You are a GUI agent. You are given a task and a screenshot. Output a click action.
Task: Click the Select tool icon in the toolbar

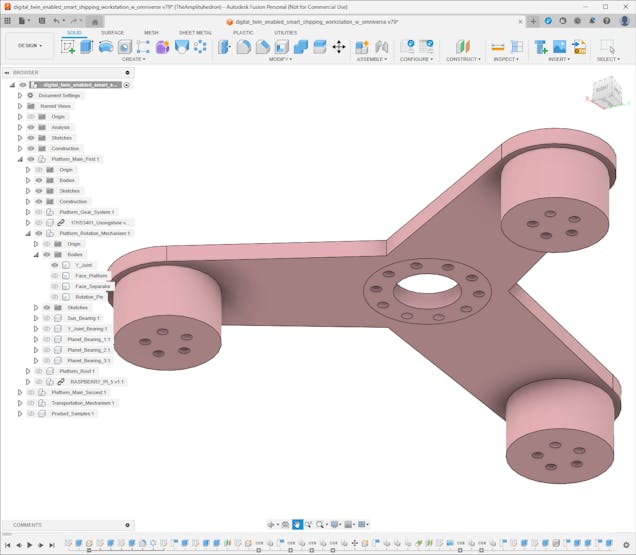[x=607, y=47]
